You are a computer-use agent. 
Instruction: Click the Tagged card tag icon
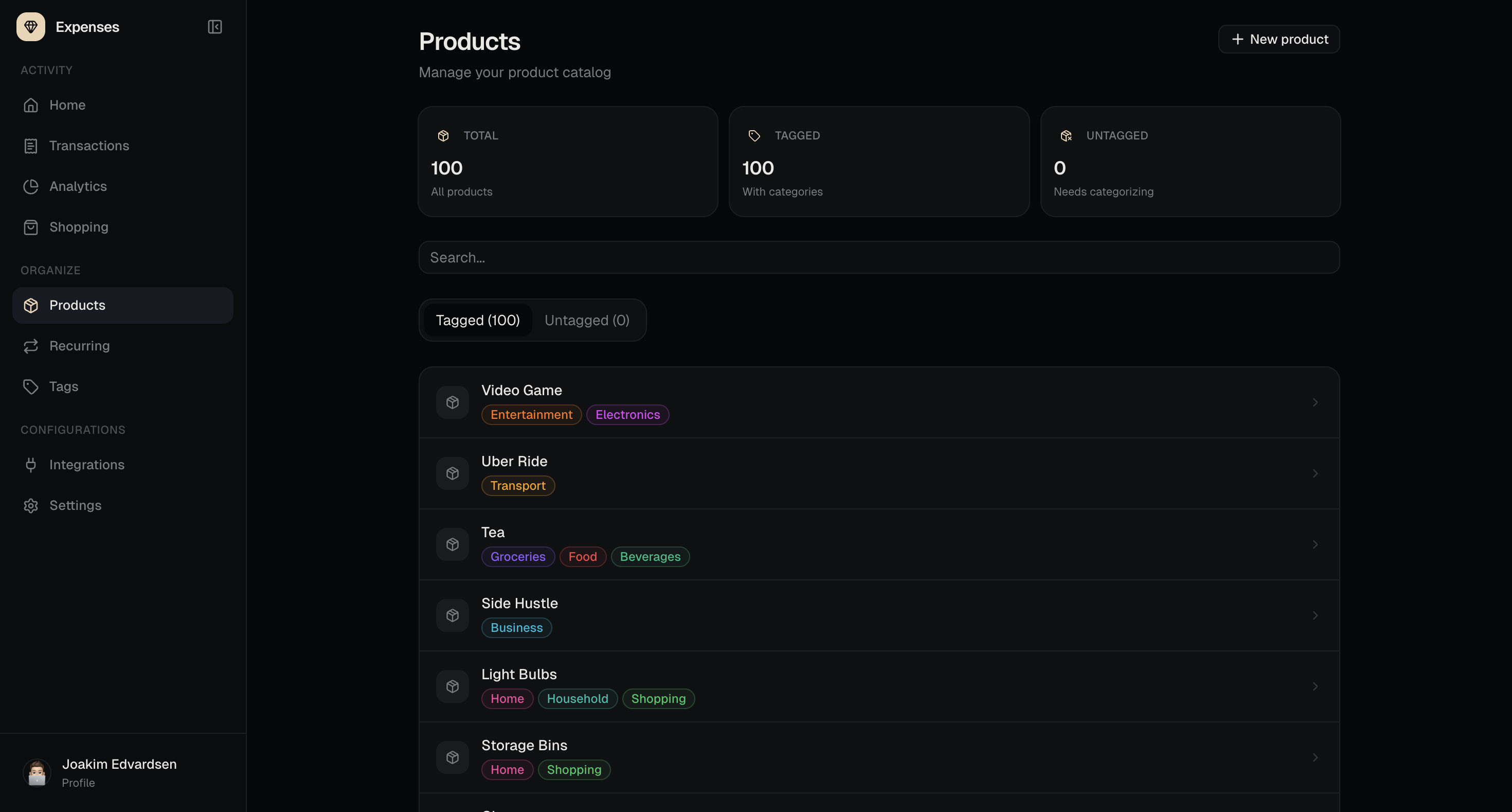click(x=754, y=136)
